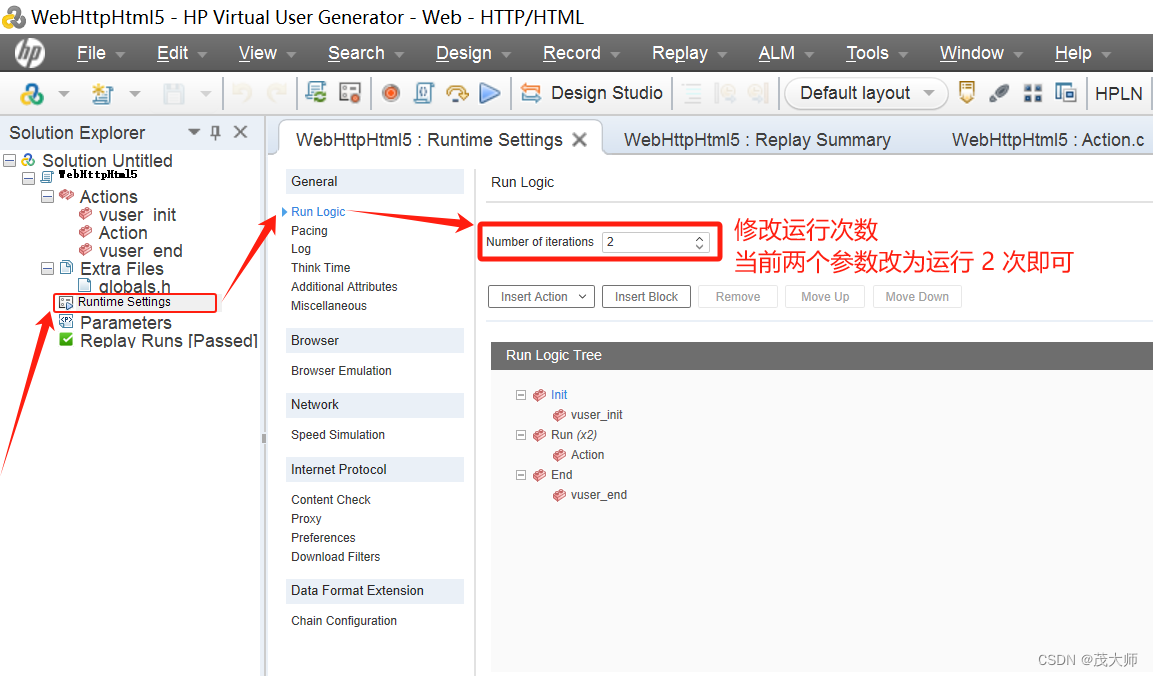
Task: Open the Window menu
Action: tap(981, 53)
